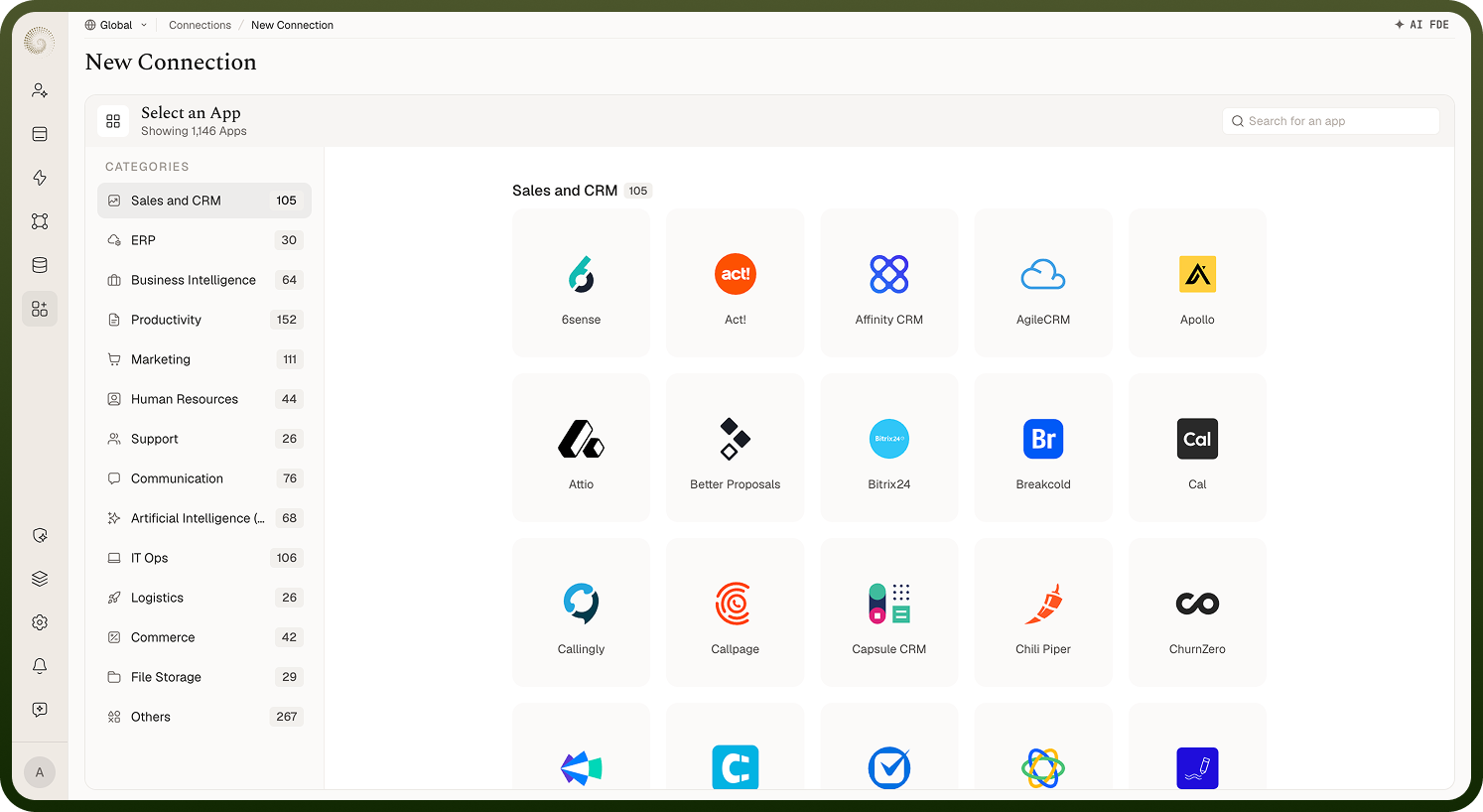
Task: Go to the Connections breadcrumb
Action: click(200, 25)
